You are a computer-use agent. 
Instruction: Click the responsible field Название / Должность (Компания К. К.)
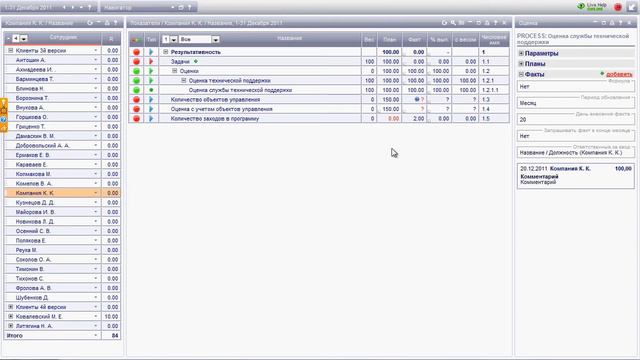pyautogui.click(x=576, y=153)
